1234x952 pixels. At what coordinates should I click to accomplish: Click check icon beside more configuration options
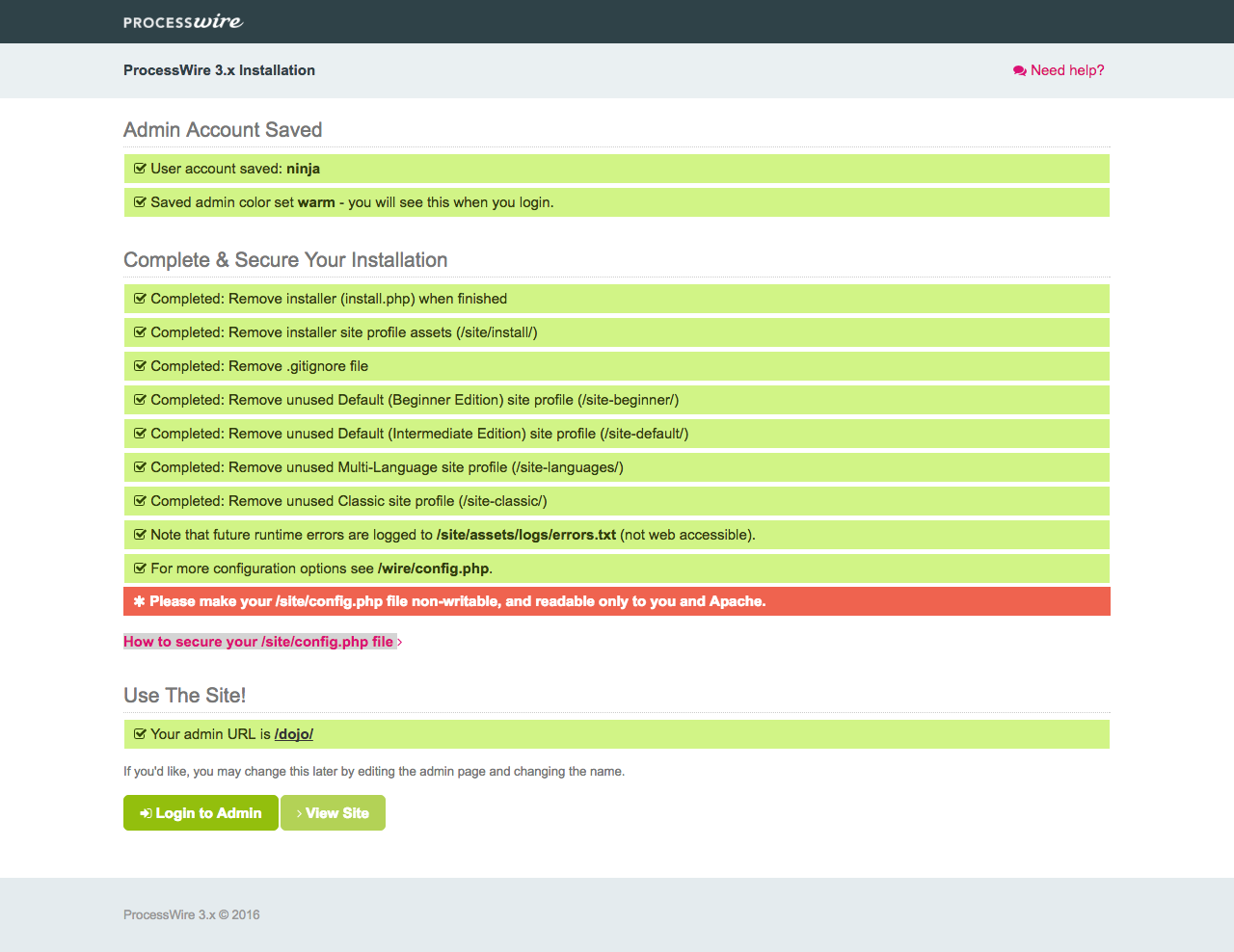(140, 569)
